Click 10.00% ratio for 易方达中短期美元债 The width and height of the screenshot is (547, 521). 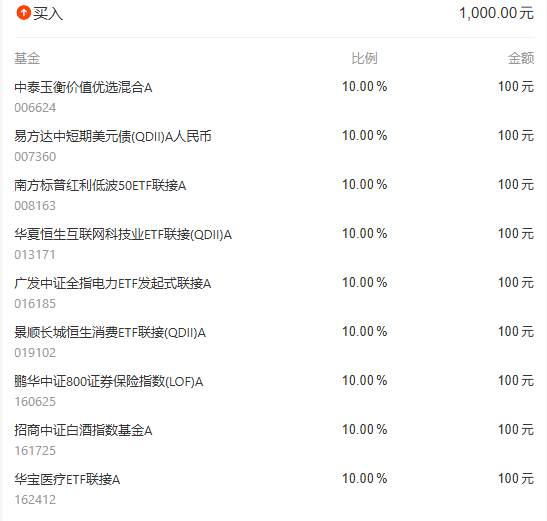[365, 135]
